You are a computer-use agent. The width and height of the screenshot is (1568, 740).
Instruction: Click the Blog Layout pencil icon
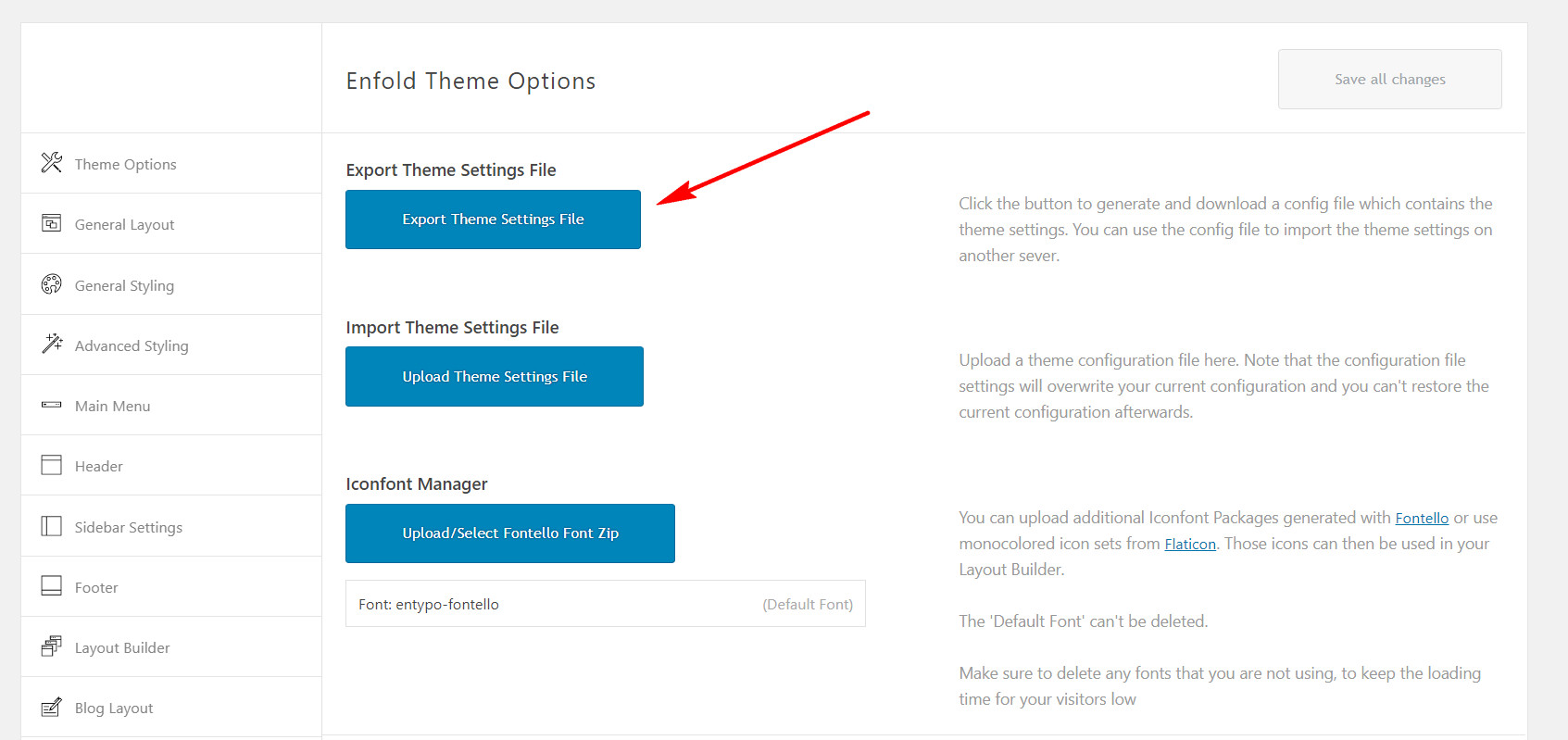pyautogui.click(x=52, y=707)
